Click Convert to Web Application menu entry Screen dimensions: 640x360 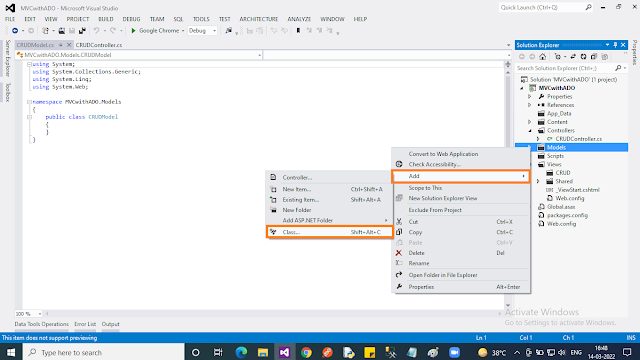click(461, 154)
